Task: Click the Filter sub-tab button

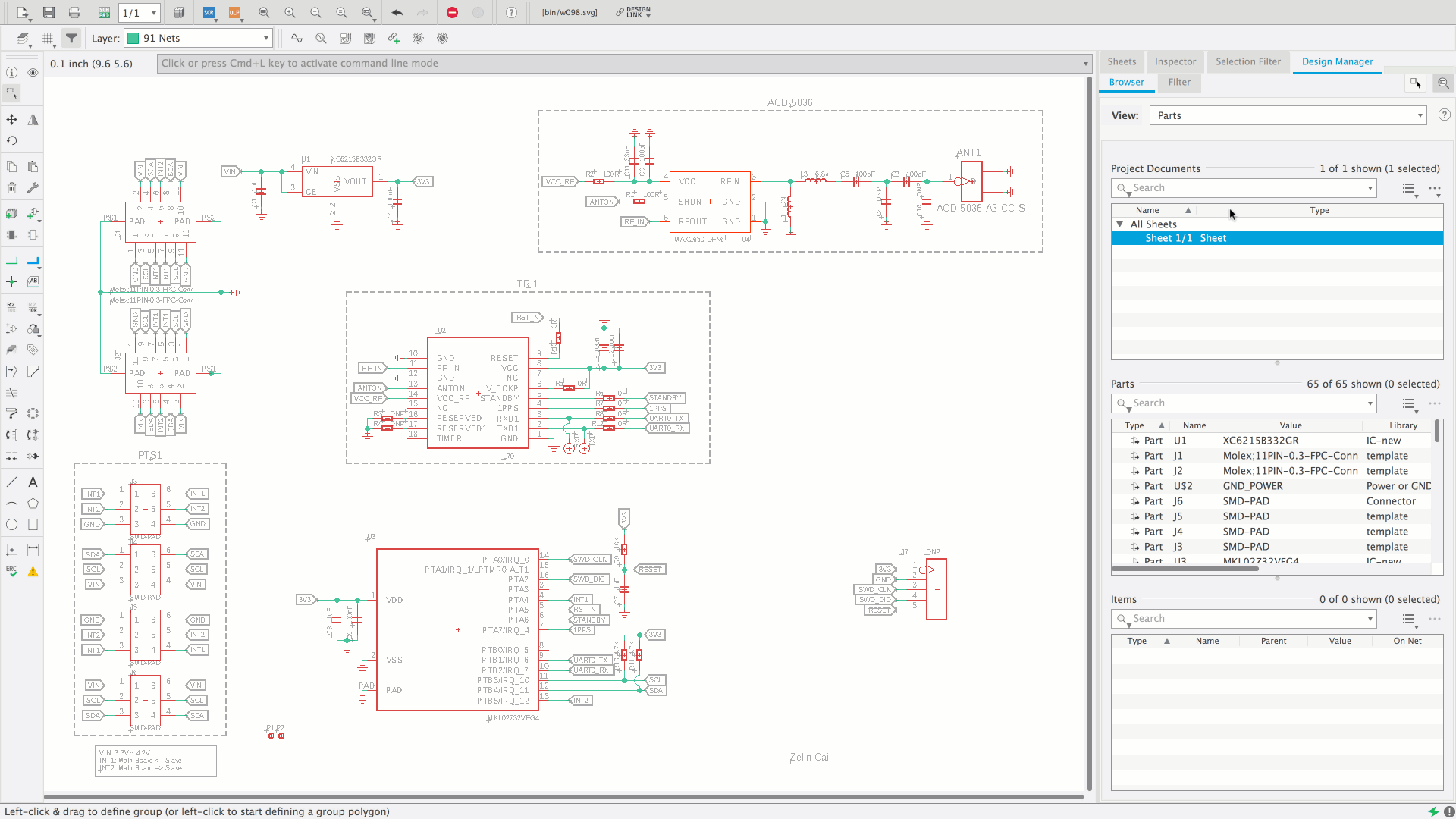Action: coord(1178,82)
